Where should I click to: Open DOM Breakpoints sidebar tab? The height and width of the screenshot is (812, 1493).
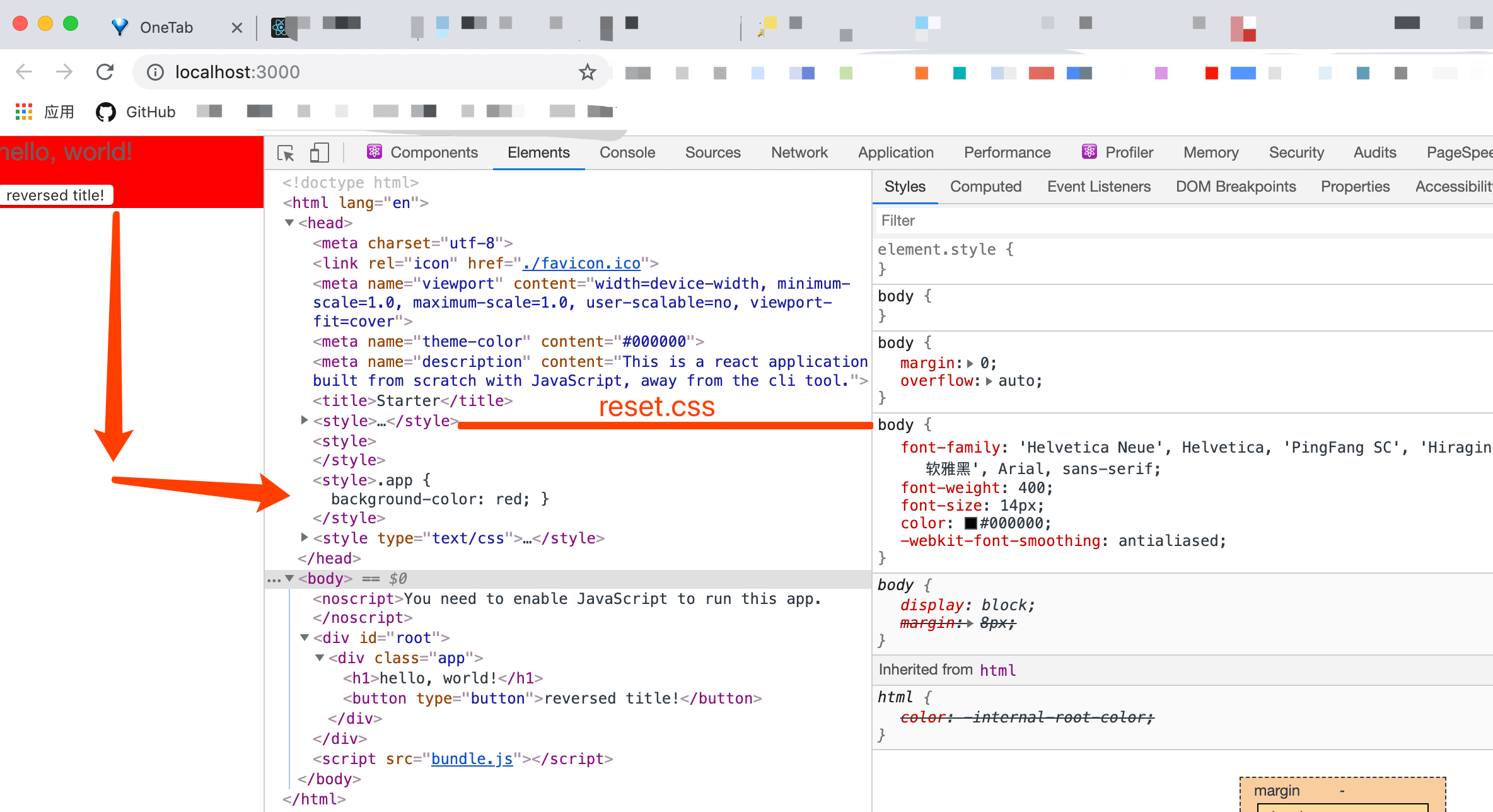[1236, 187]
